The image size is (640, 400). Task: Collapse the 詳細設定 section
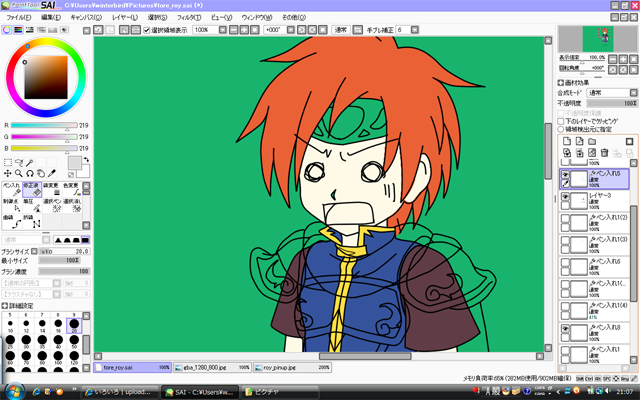(x=4, y=306)
